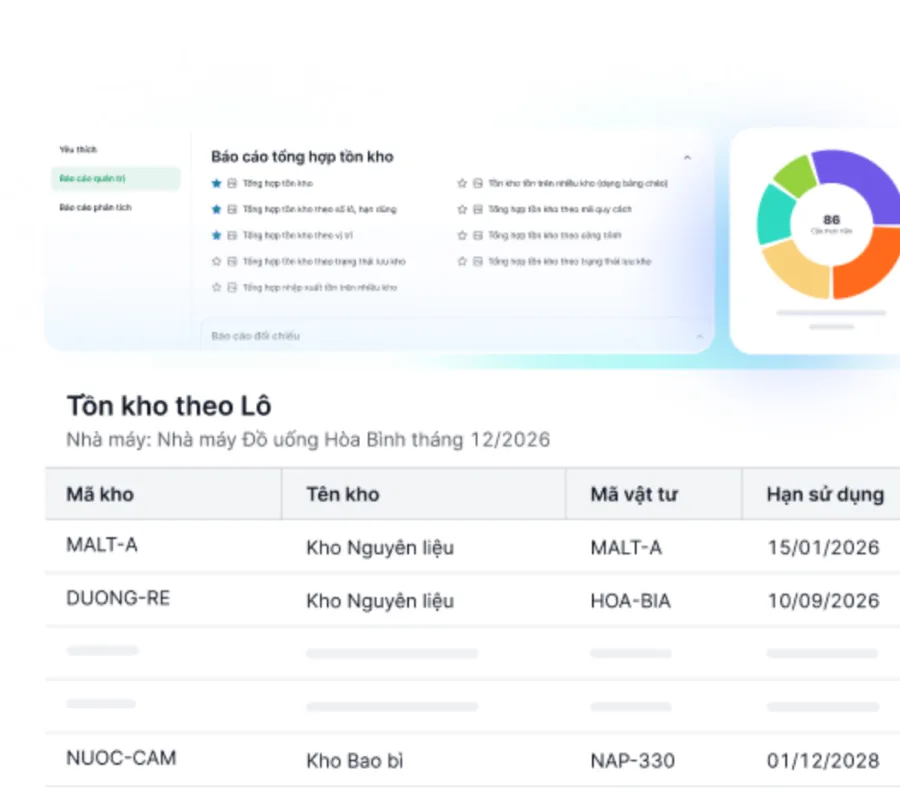Star the 'Tồn kho tồn trên nhiều kho (dạng bảng chéo)' report
This screenshot has width=900, height=799.
point(462,184)
